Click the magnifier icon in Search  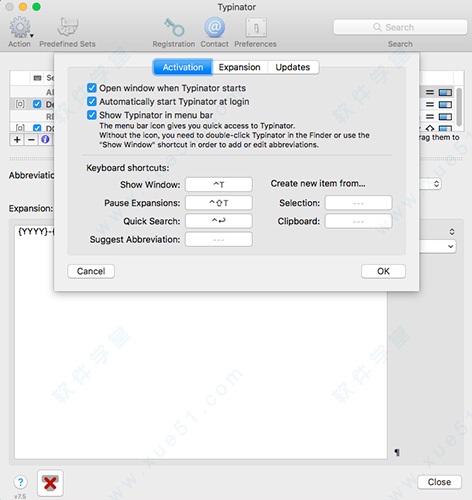(x=377, y=27)
